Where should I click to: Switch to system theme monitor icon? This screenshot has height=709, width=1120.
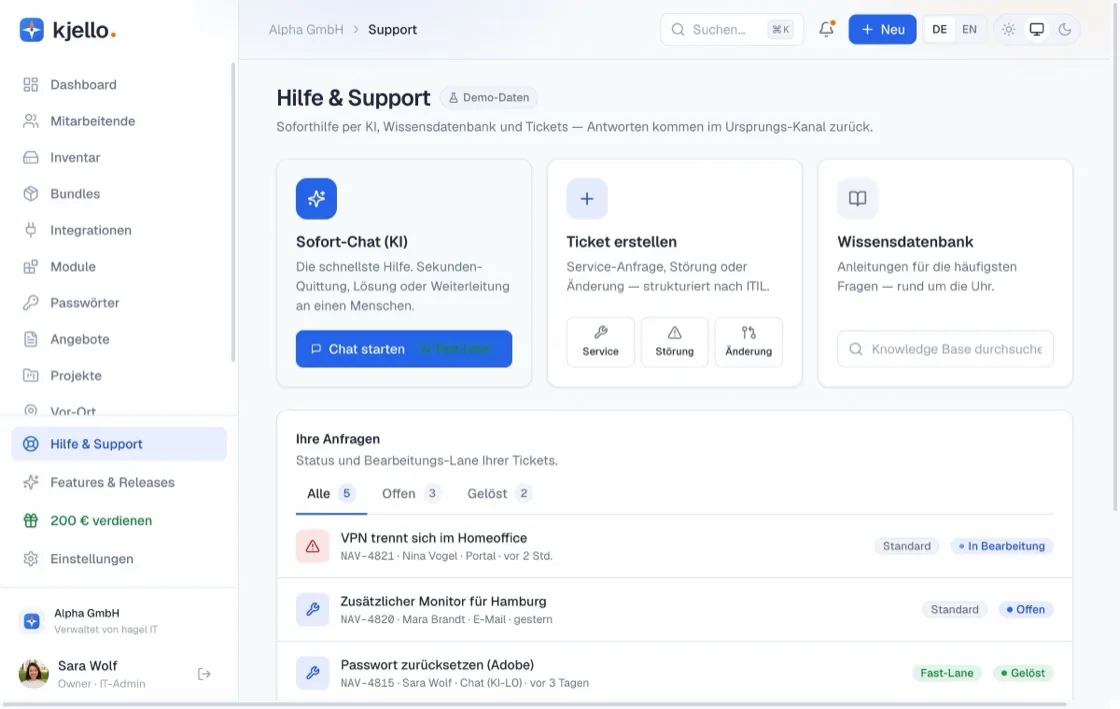tap(1036, 29)
